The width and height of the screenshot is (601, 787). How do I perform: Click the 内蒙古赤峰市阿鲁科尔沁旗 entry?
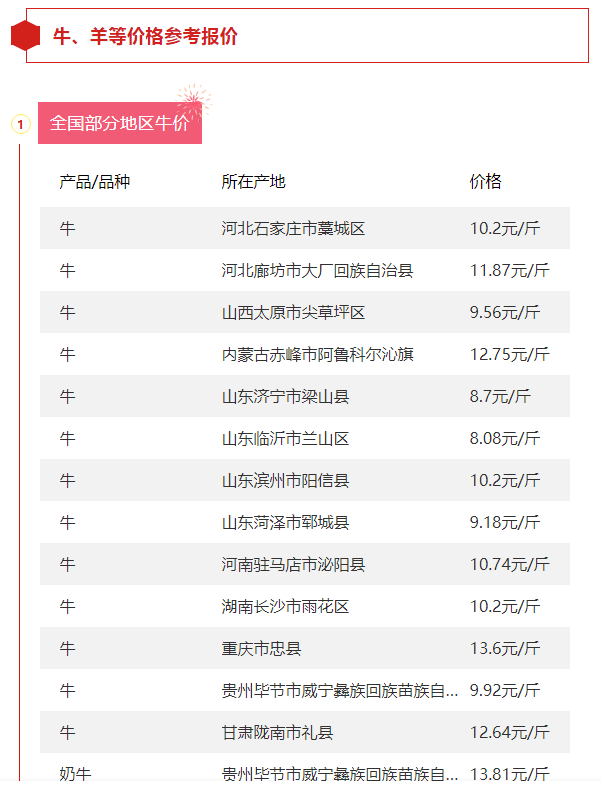pyautogui.click(x=317, y=355)
